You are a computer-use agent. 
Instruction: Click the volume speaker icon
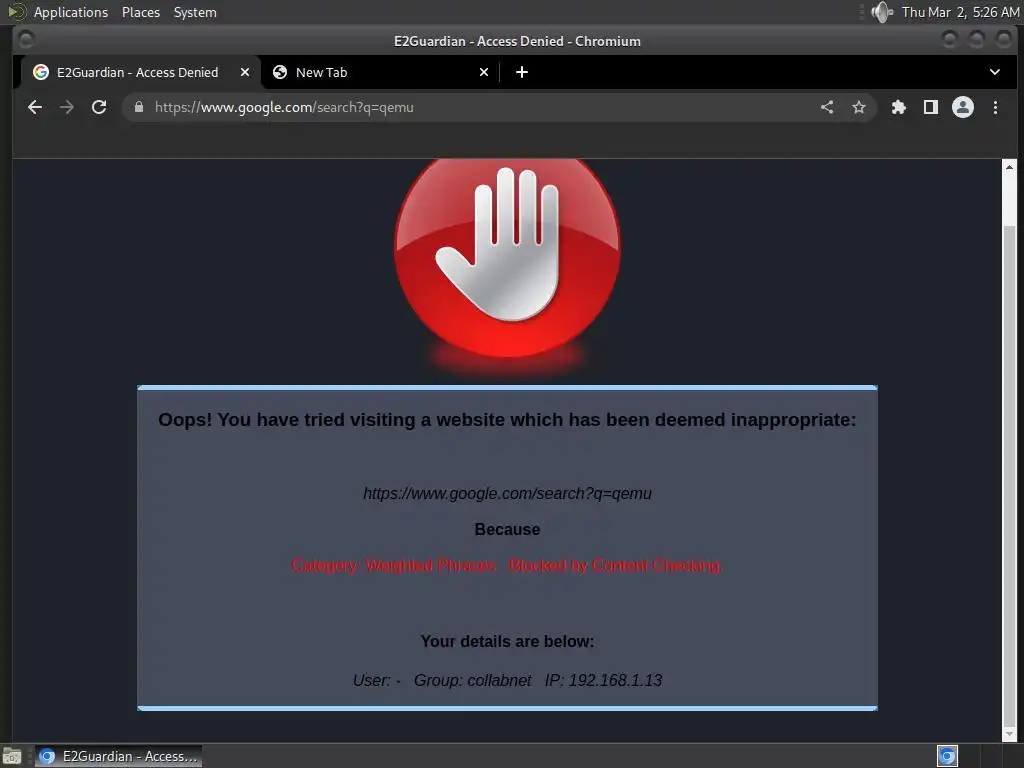click(882, 12)
